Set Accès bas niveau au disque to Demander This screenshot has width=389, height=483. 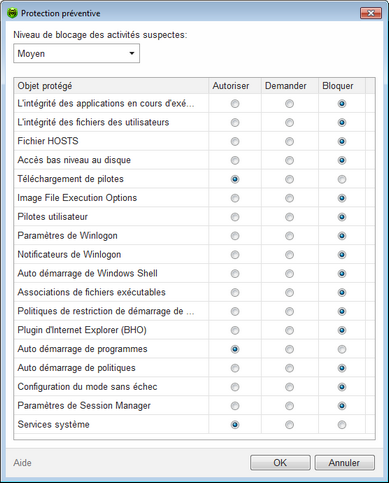click(289, 160)
